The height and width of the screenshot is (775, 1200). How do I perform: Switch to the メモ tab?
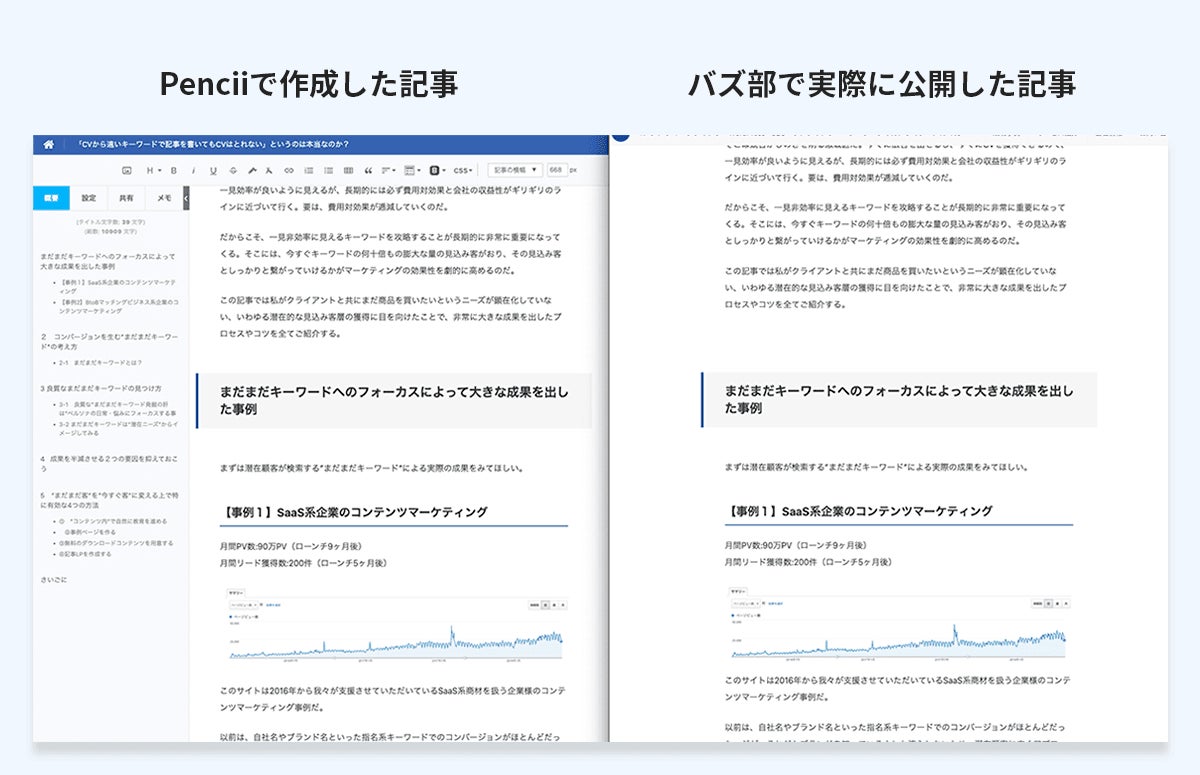pyautogui.click(x=165, y=198)
